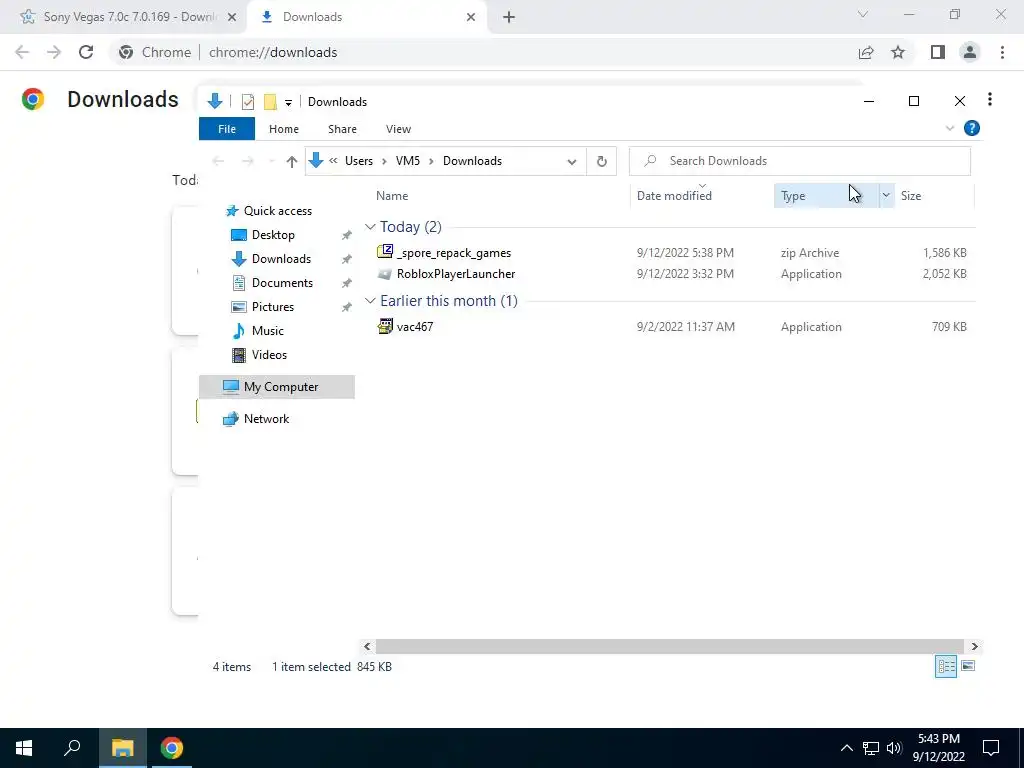1024x768 pixels.
Task: Switch to the Home ribbon tab
Action: click(x=283, y=129)
